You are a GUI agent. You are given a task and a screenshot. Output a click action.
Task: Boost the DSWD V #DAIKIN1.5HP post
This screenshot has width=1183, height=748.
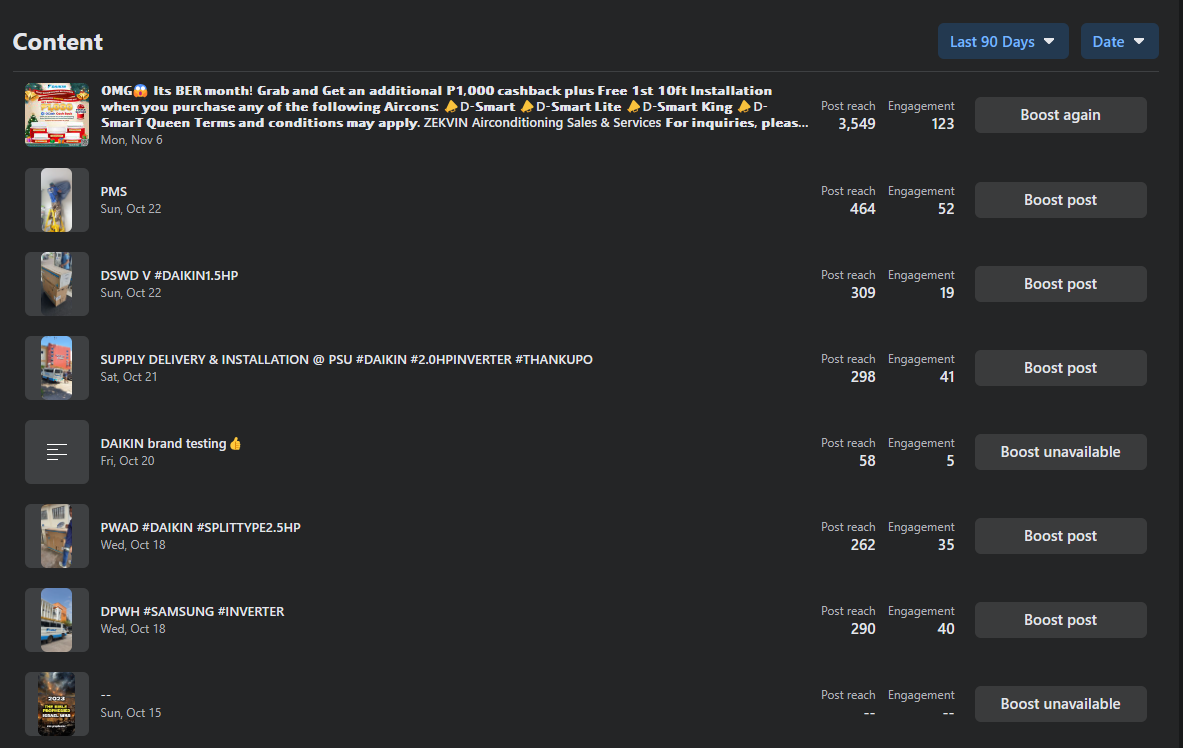pos(1060,284)
